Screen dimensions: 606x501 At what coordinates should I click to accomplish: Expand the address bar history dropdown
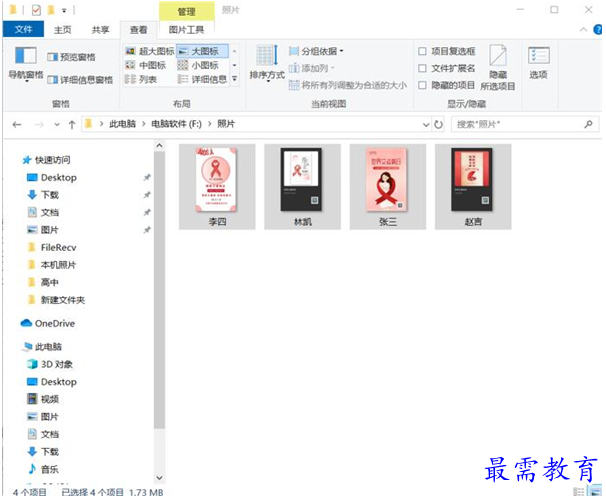tap(426, 124)
